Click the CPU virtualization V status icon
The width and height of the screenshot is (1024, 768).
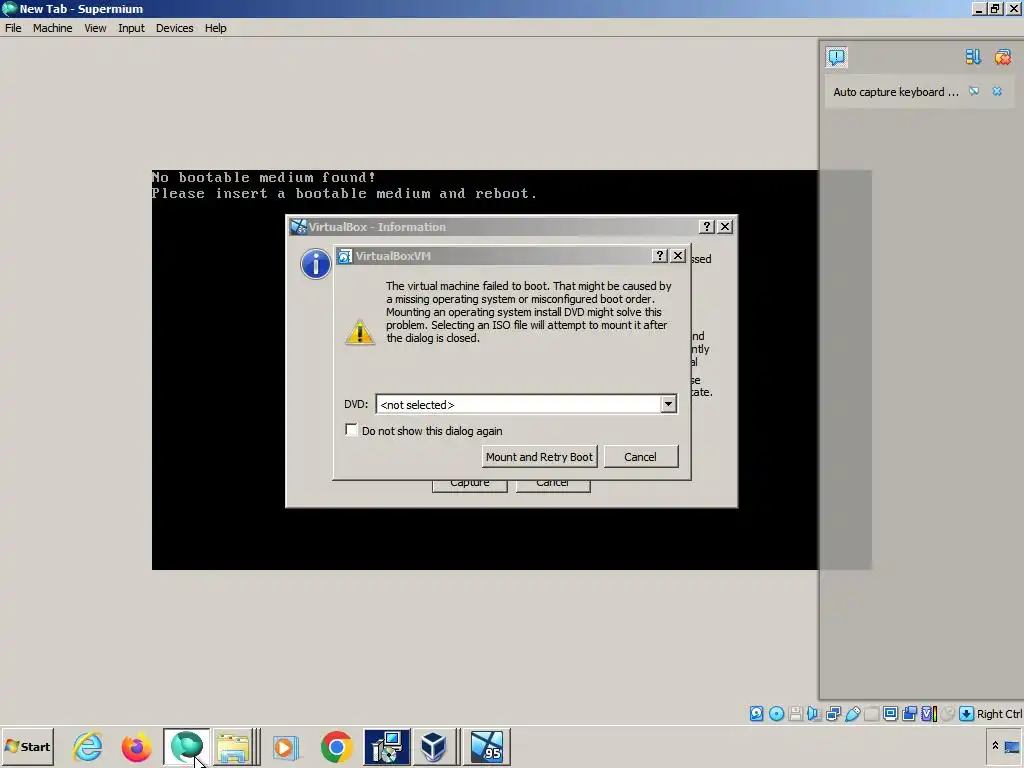click(x=929, y=714)
